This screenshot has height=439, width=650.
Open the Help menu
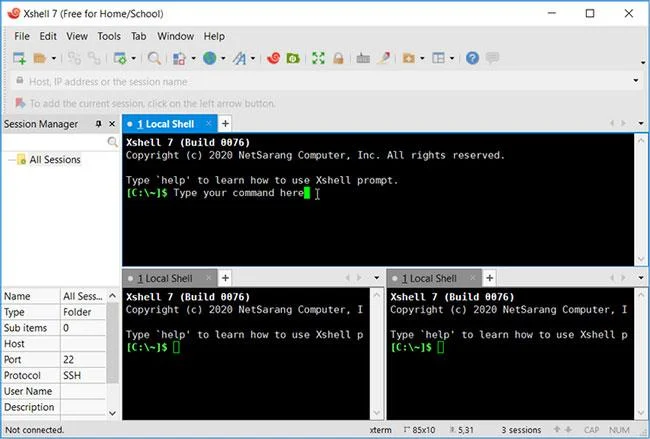214,36
